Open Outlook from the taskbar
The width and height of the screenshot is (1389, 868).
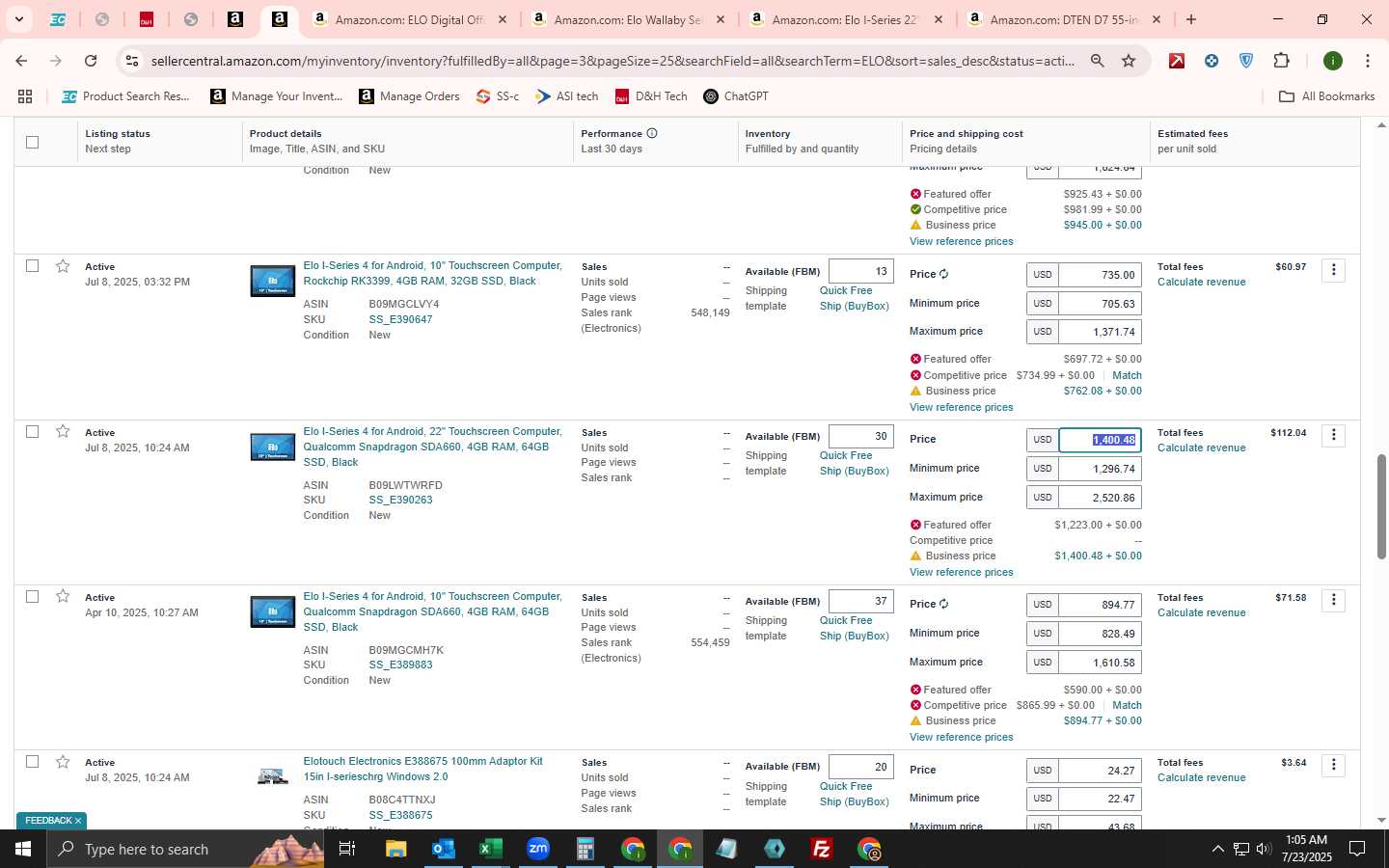(443, 849)
